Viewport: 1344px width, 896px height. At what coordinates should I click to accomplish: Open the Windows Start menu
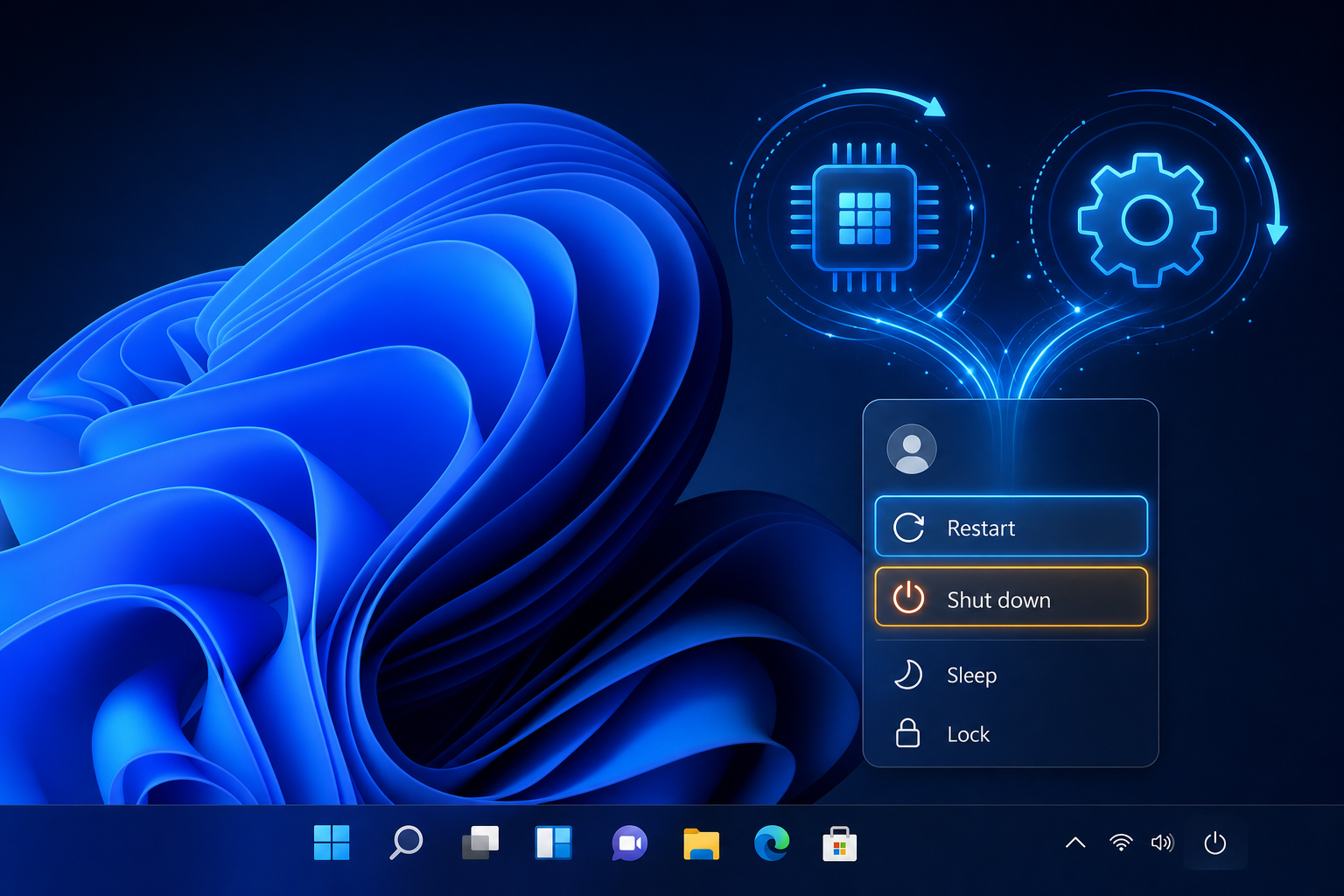pyautogui.click(x=332, y=843)
